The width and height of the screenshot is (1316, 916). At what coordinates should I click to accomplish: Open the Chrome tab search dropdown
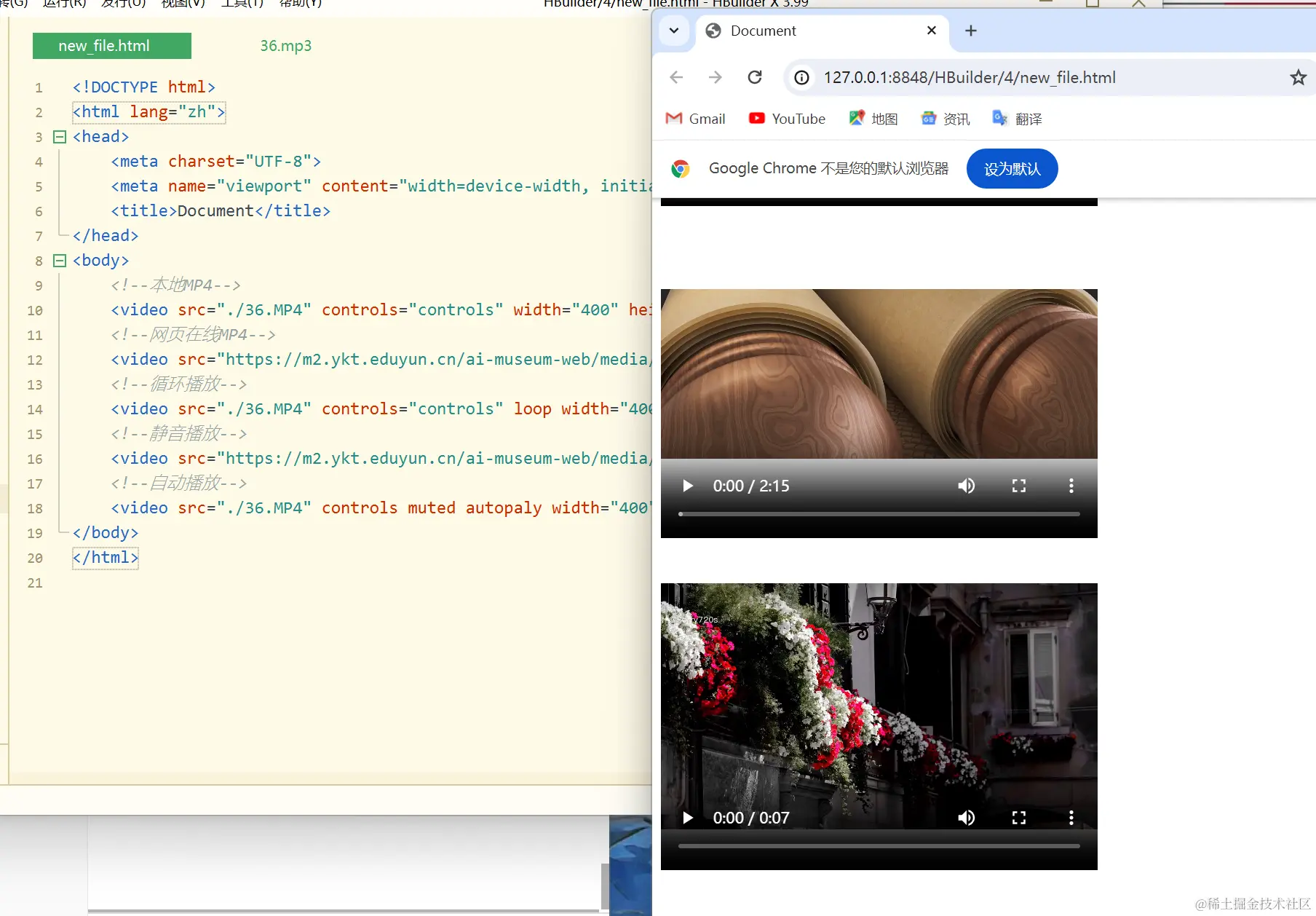pos(674,31)
